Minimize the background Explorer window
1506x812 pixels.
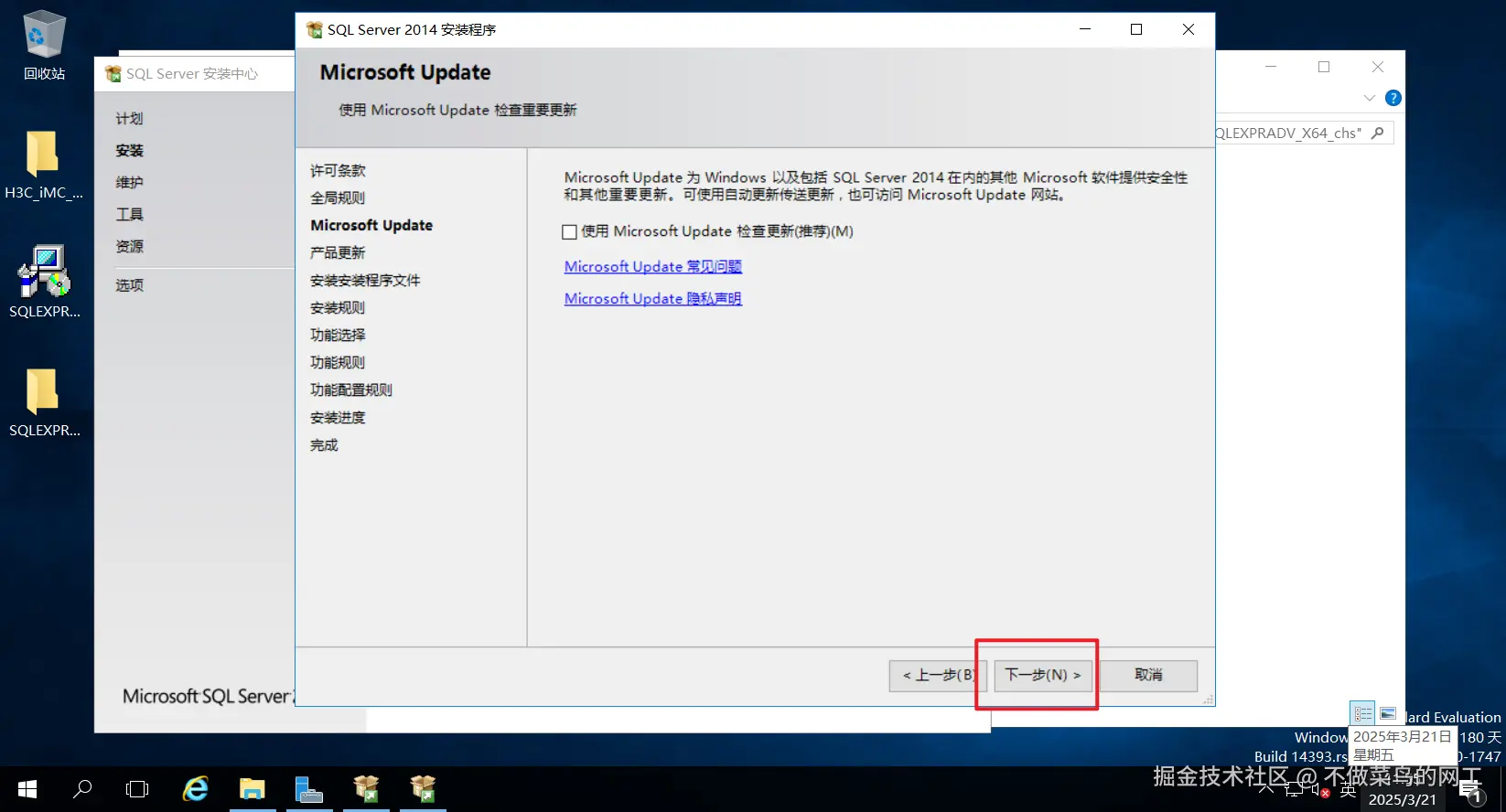[x=1271, y=67]
